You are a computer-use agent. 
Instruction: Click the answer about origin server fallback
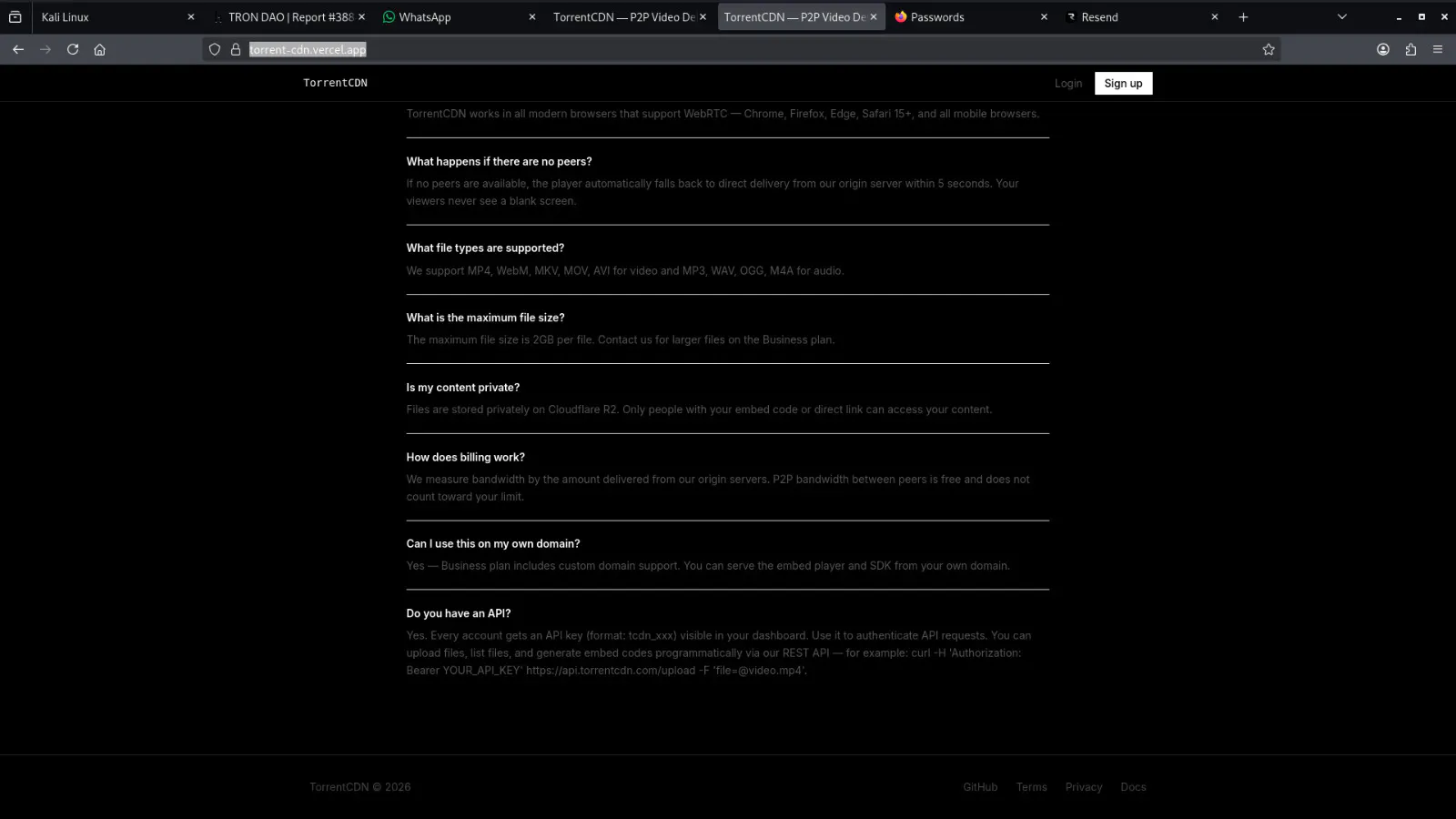point(713,192)
